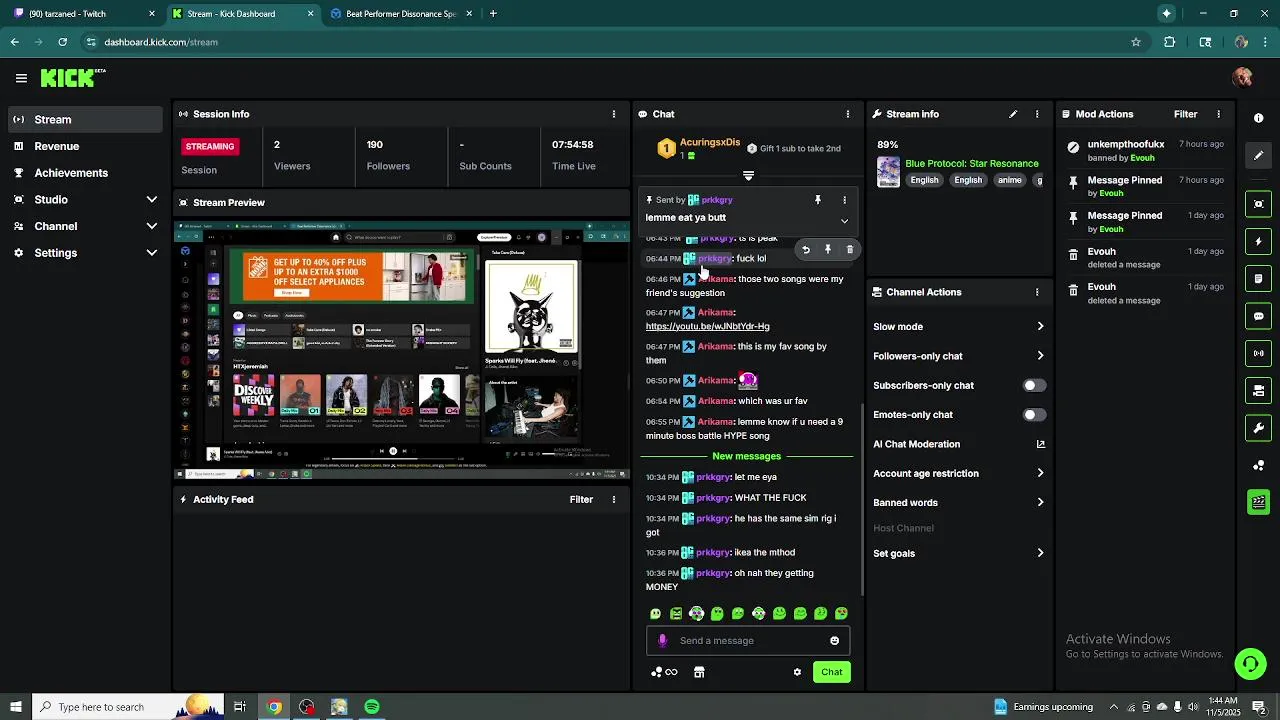The width and height of the screenshot is (1280, 720).
Task: Toggle the pencil edit-layout icon in right sidebar
Action: 1258,155
